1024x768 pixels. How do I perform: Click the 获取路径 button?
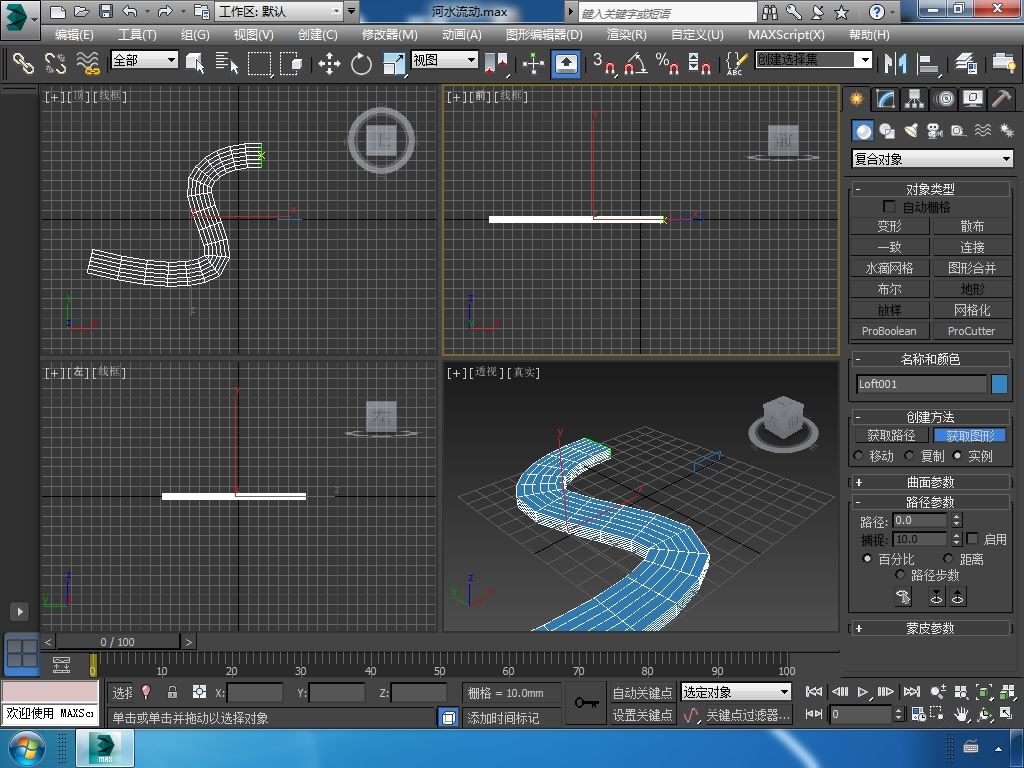[x=891, y=436]
